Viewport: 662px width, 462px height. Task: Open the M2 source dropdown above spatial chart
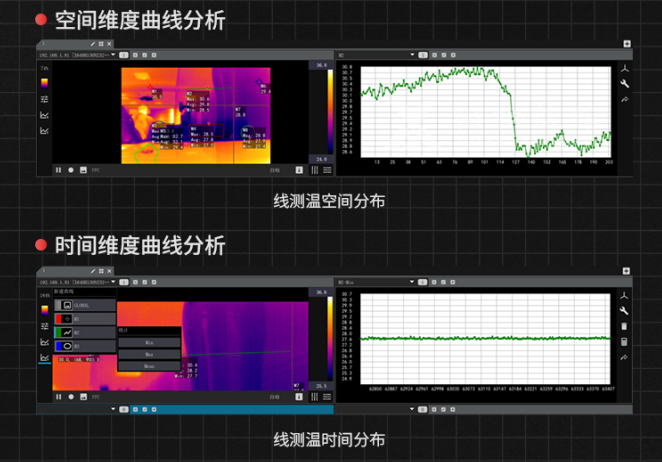pos(412,55)
